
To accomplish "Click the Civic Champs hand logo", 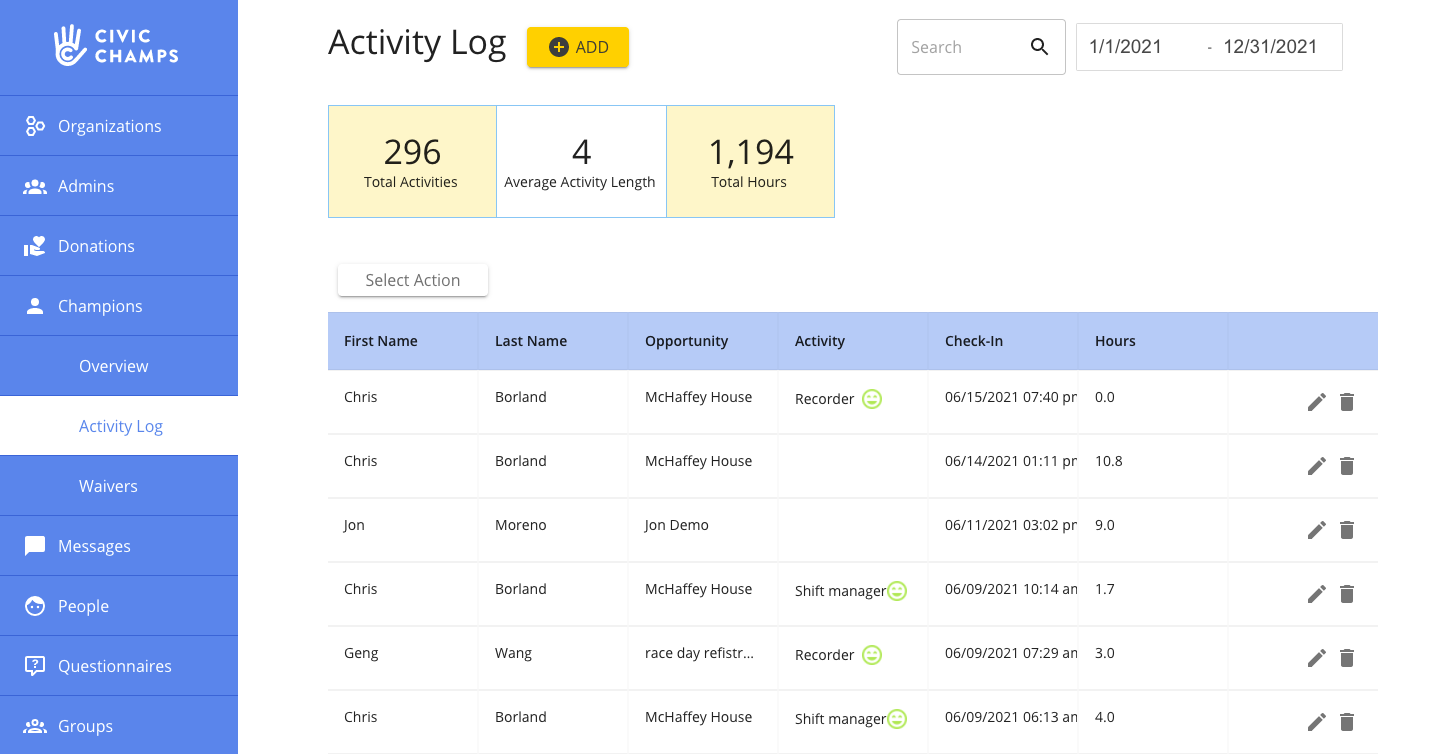I will [x=69, y=46].
